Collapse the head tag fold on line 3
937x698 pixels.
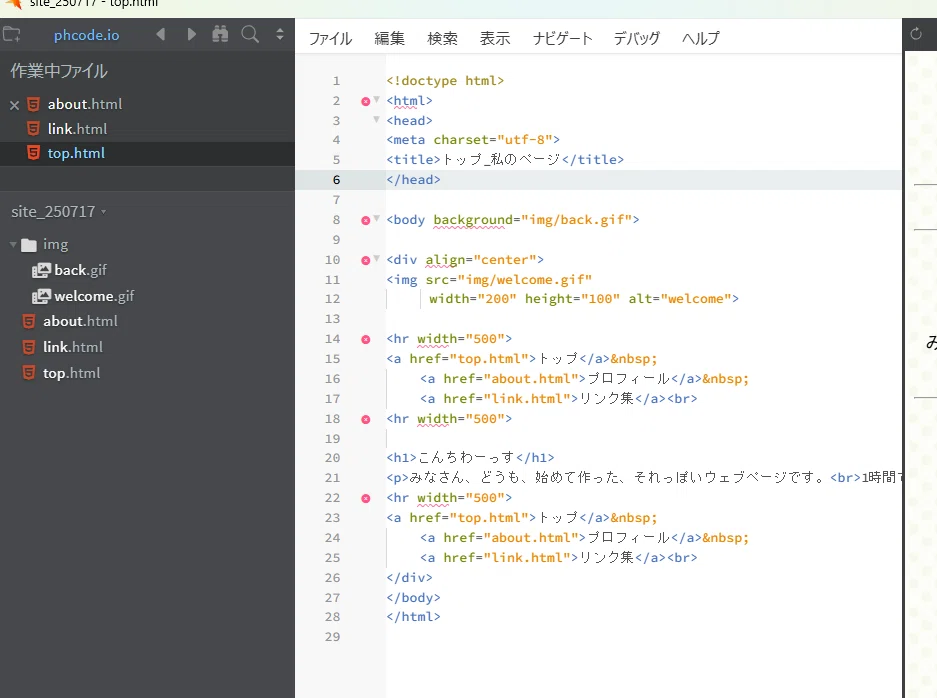coord(376,120)
